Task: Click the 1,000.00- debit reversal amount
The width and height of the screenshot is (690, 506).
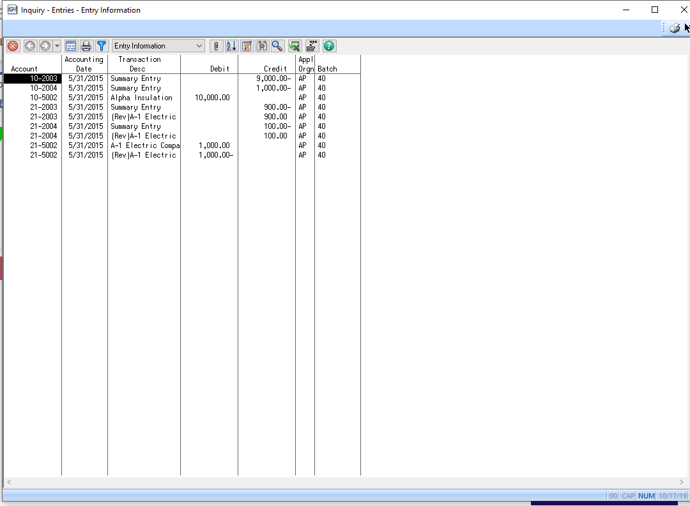Action: pyautogui.click(x=216, y=155)
